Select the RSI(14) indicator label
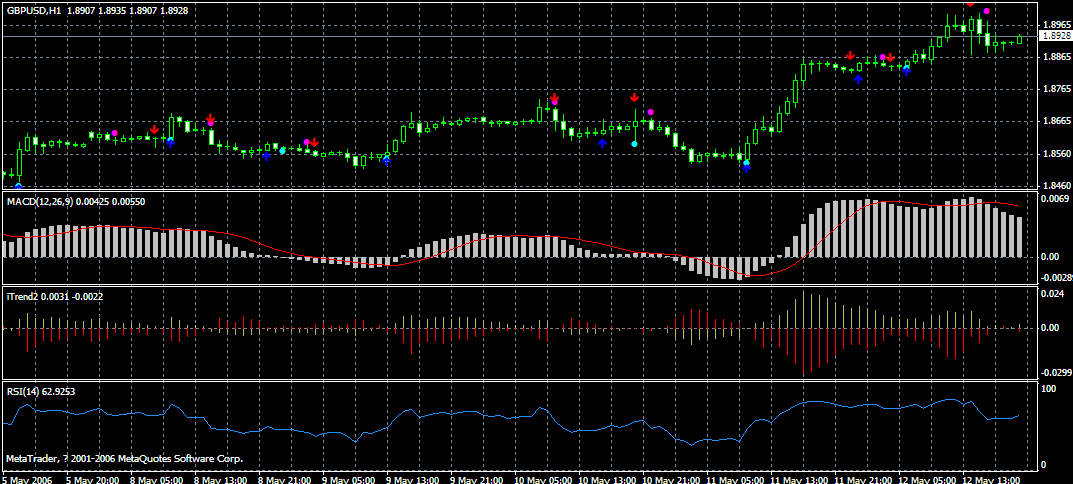The image size is (1073, 484). pyautogui.click(x=25, y=391)
